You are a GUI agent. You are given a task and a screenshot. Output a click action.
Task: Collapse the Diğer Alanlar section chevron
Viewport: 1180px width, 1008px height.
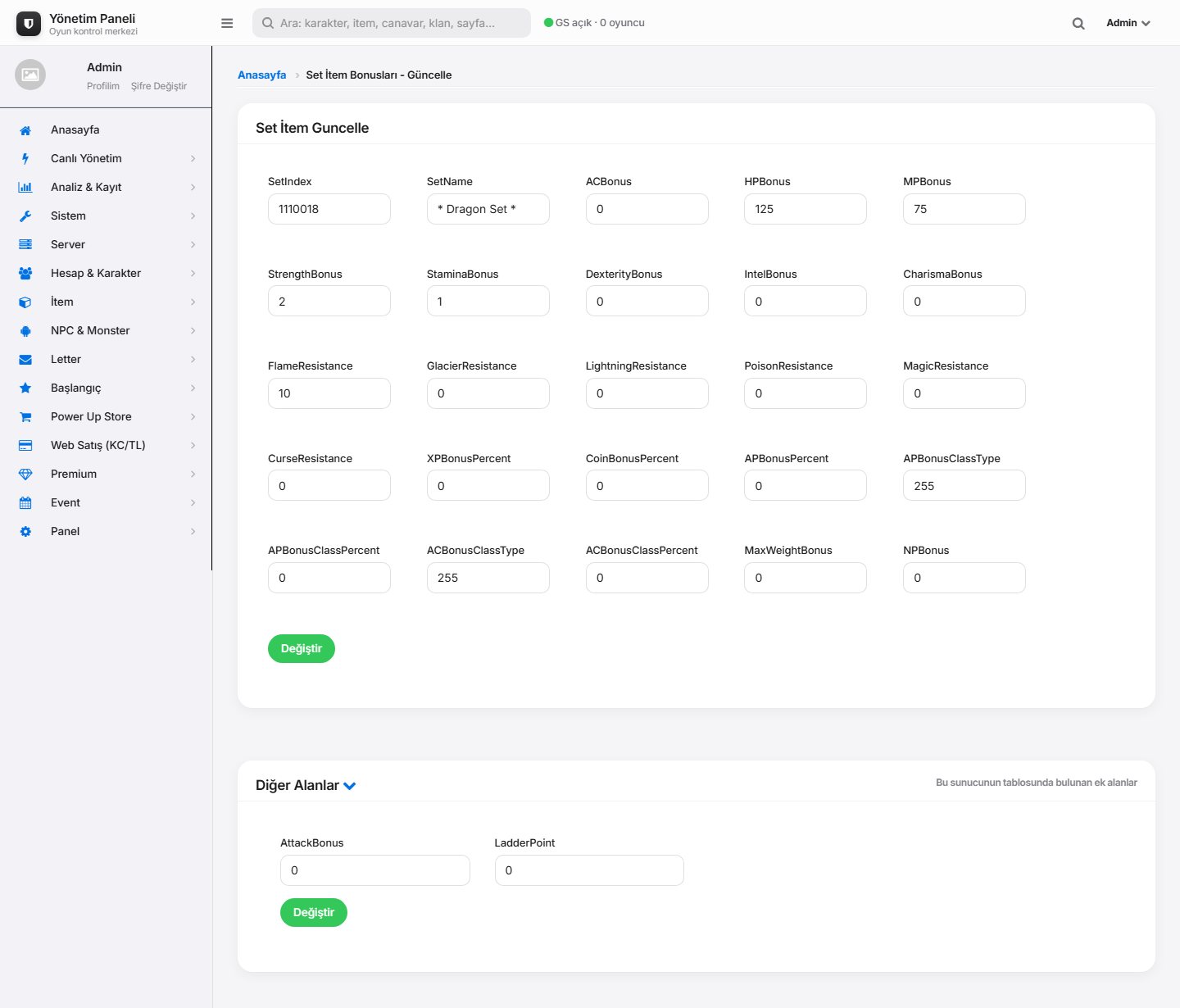pos(350,786)
